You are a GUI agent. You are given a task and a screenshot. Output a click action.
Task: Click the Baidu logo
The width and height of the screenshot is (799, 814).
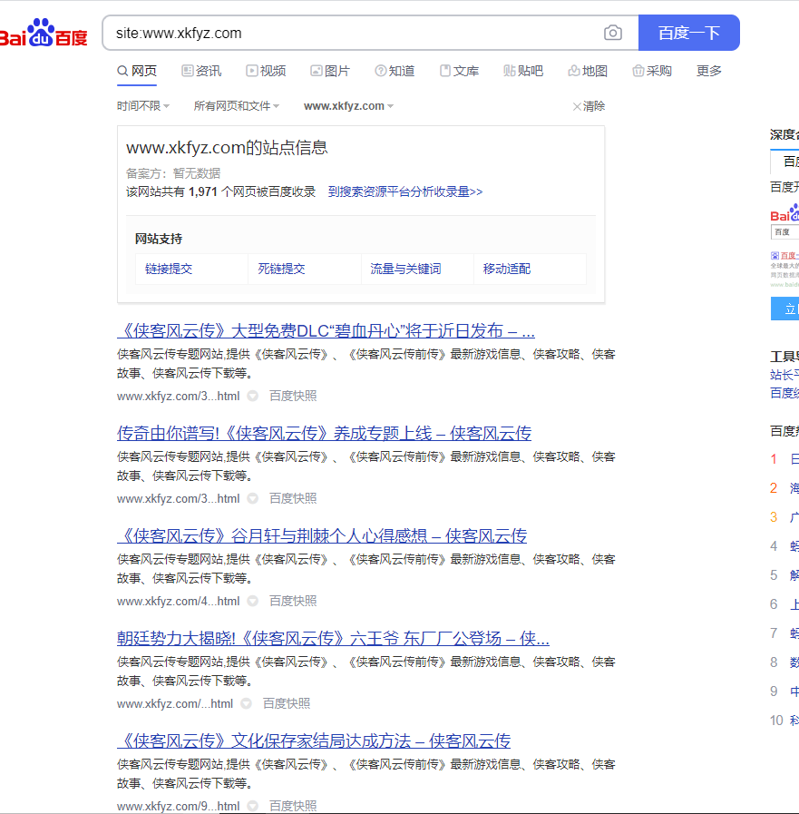click(x=44, y=34)
